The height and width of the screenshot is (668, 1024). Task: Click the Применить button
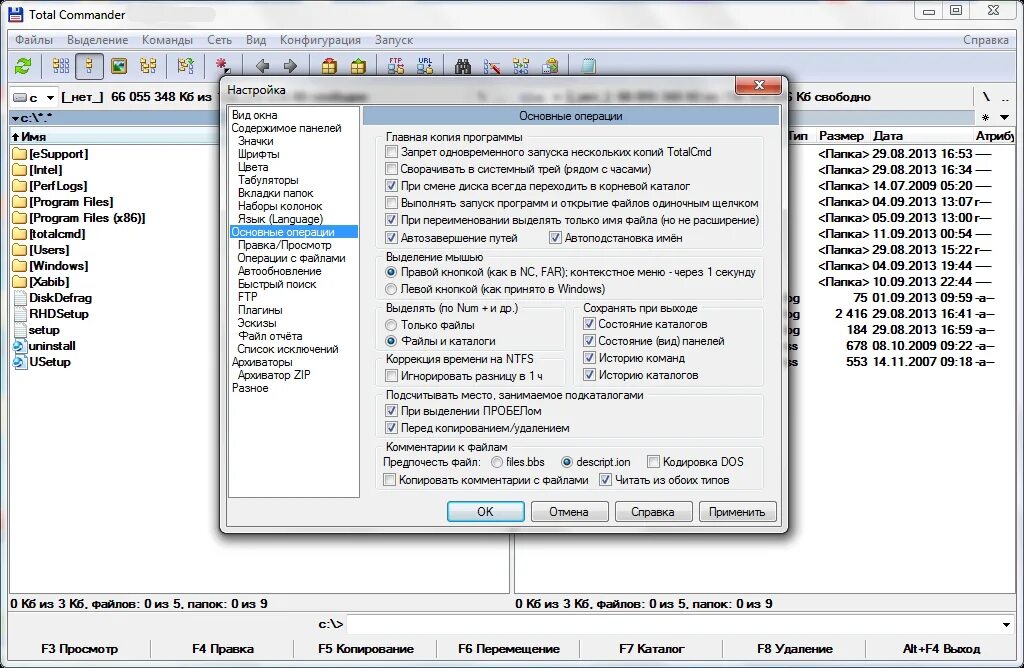click(737, 511)
